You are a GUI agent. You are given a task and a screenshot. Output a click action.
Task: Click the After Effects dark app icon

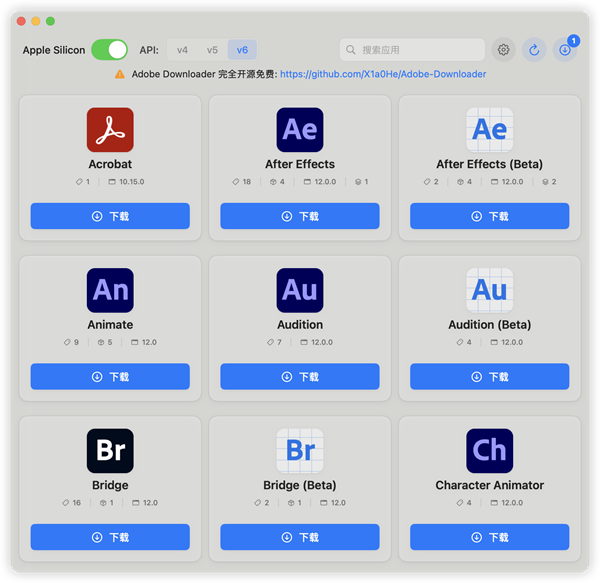[300, 130]
